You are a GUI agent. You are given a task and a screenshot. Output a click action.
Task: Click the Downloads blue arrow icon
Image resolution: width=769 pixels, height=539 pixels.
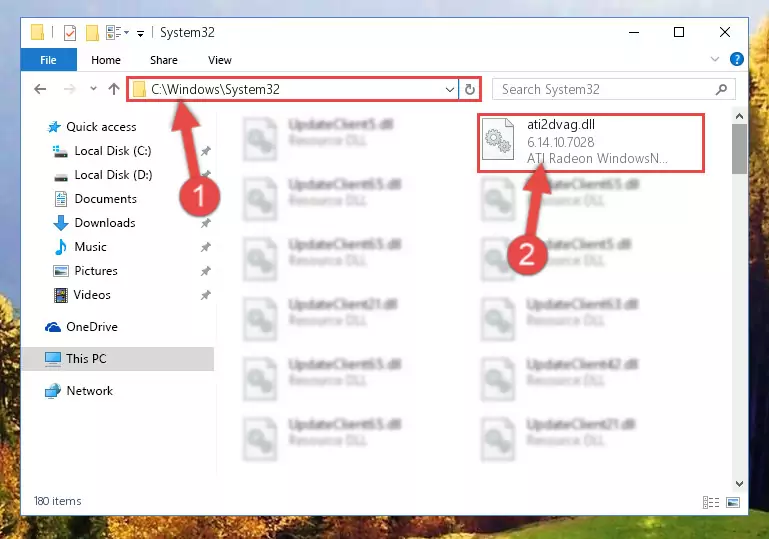pos(61,223)
